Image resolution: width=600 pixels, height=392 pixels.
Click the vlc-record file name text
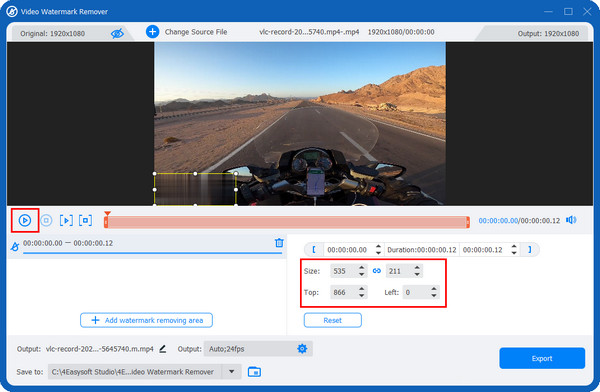point(309,32)
